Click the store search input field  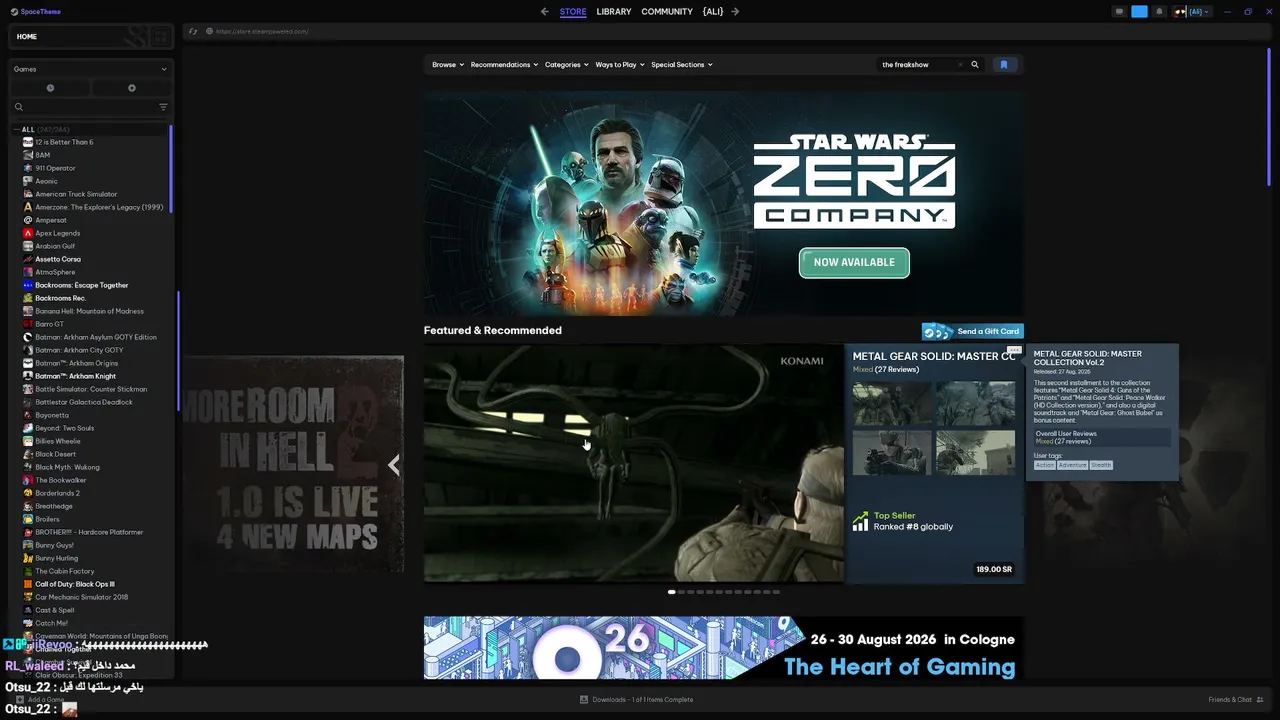coord(916,65)
